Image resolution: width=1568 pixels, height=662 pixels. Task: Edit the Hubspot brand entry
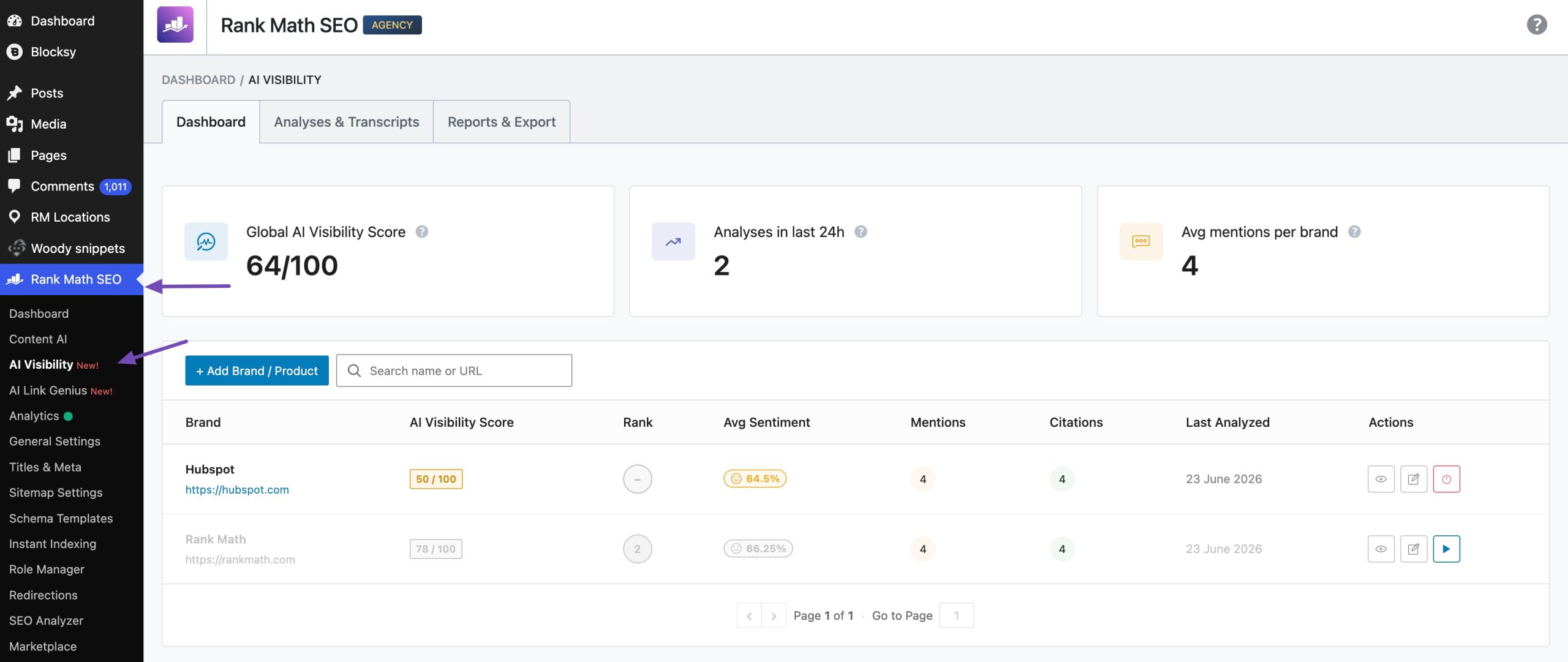1414,479
